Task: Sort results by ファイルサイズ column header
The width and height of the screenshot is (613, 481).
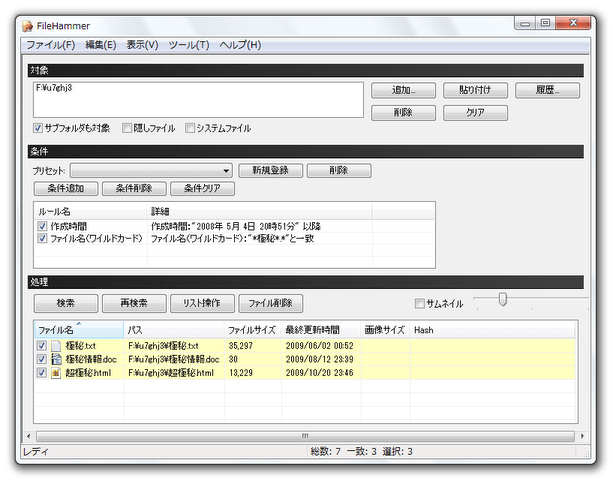Action: click(x=253, y=330)
